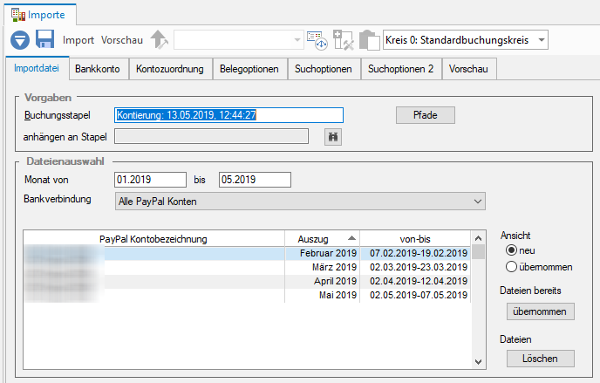The image size is (600, 383).
Task: Click date range 07.02.2019-19.02.2019
Action: [x=418, y=253]
